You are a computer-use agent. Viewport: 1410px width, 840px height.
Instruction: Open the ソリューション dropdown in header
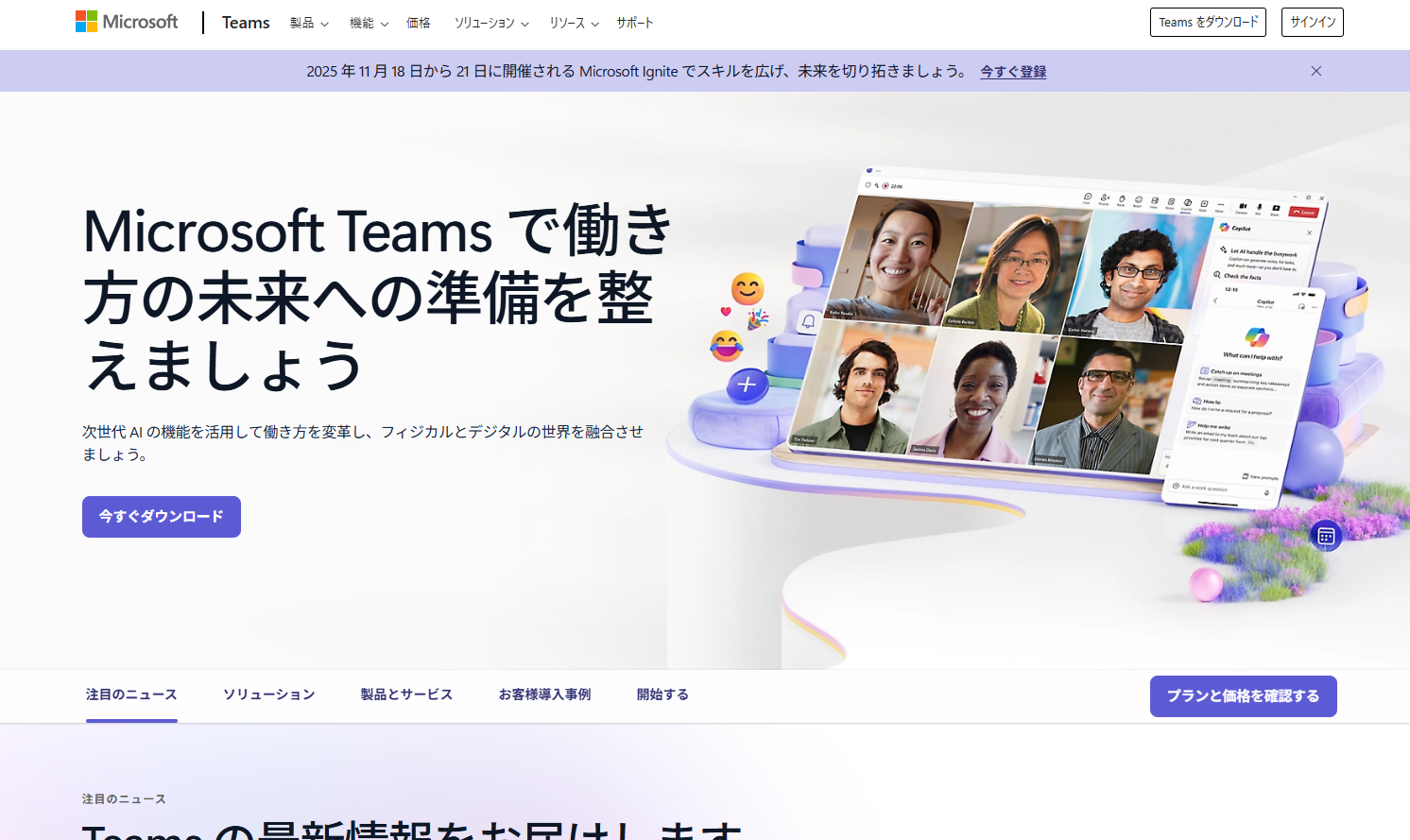491,23
